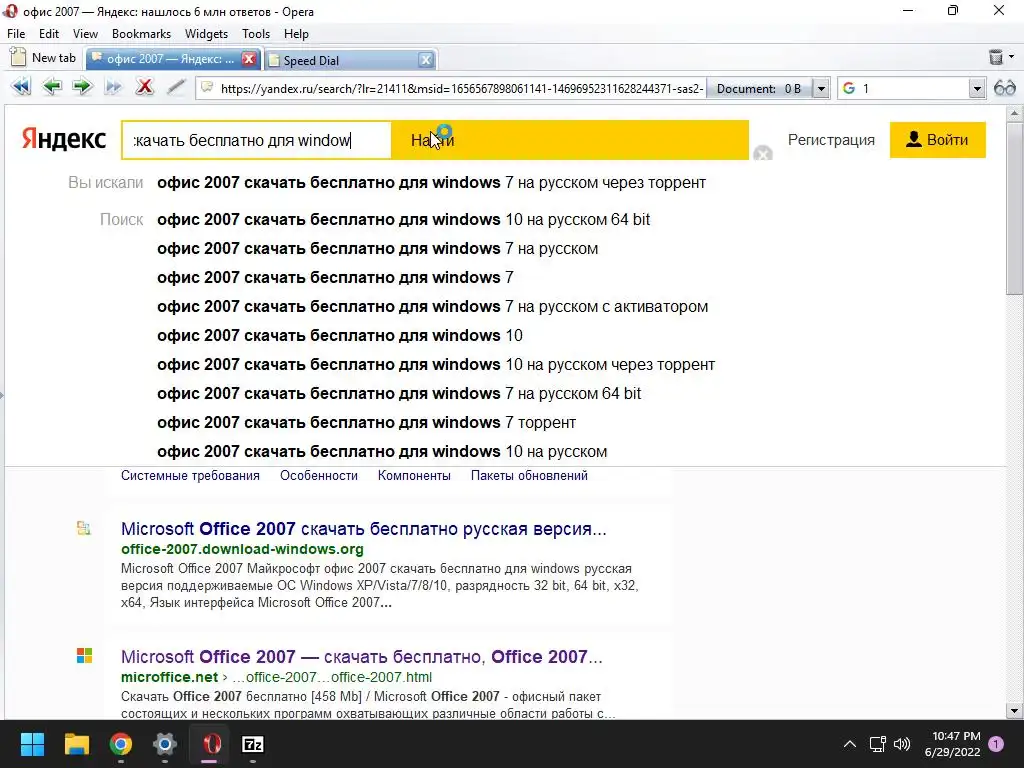The width and height of the screenshot is (1024, 768).
Task: Open the office-2007.download-windows.org URL link
Action: point(242,549)
